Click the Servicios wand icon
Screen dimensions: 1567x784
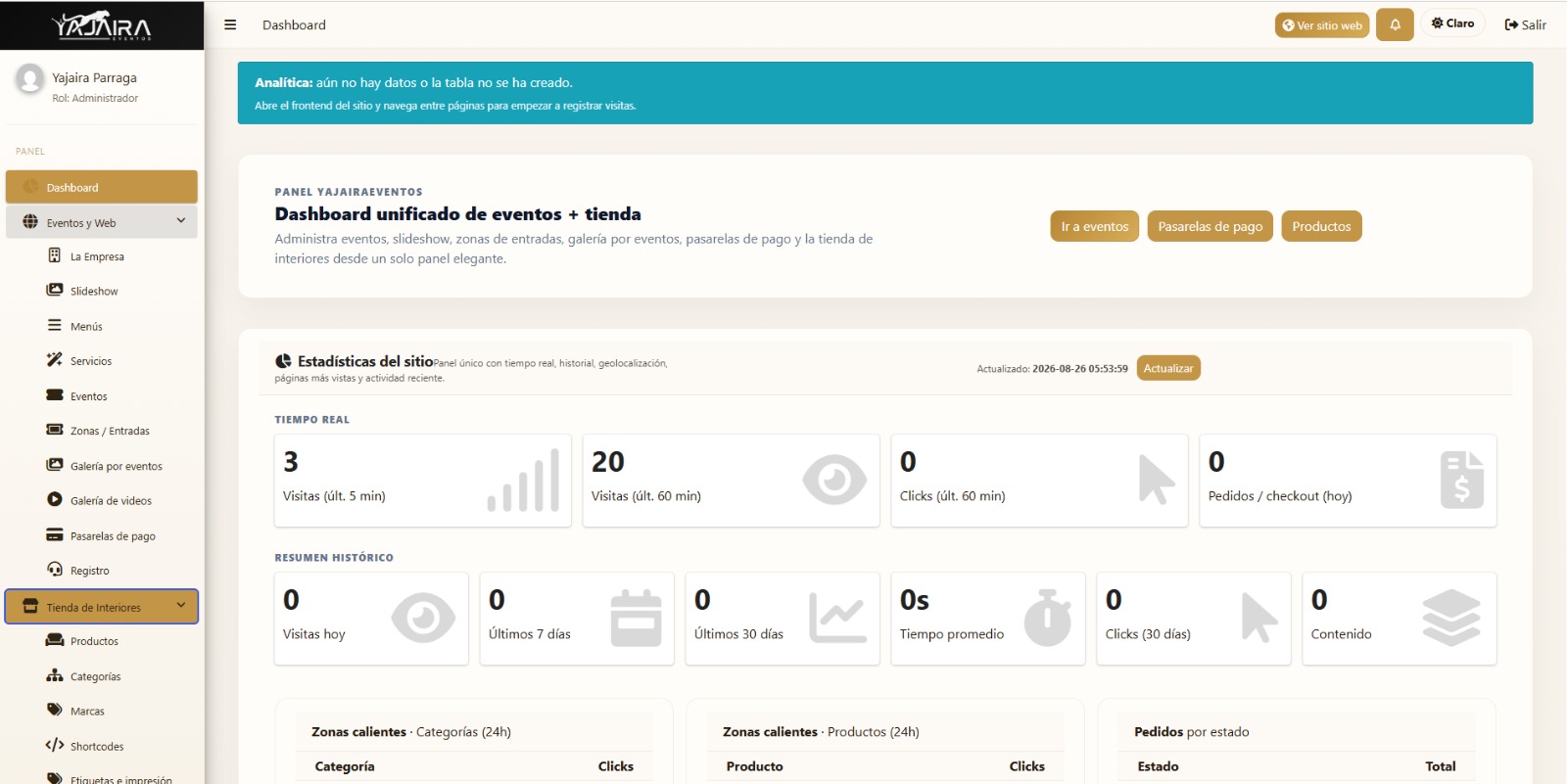click(x=55, y=360)
